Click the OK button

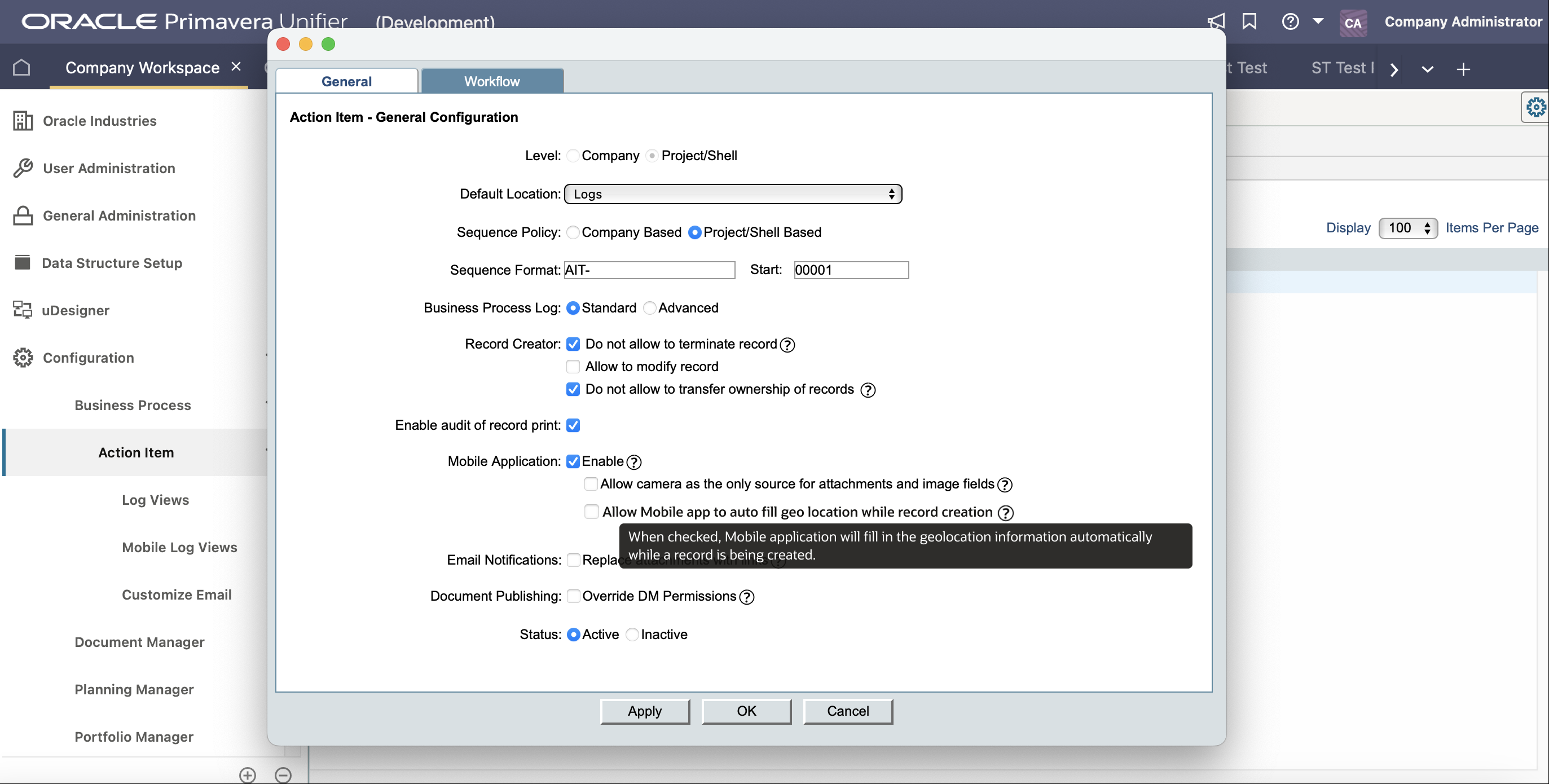[746, 711]
